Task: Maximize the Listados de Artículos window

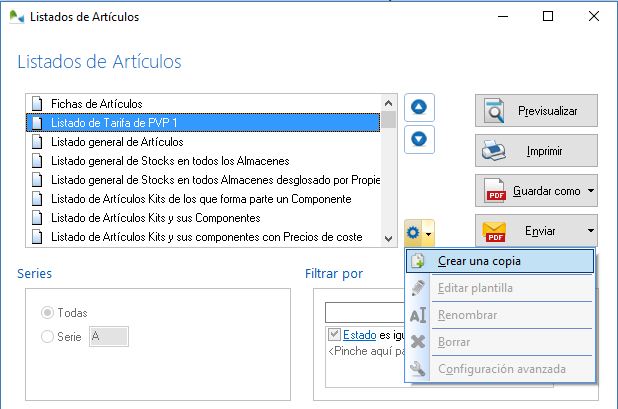Action: tap(548, 16)
